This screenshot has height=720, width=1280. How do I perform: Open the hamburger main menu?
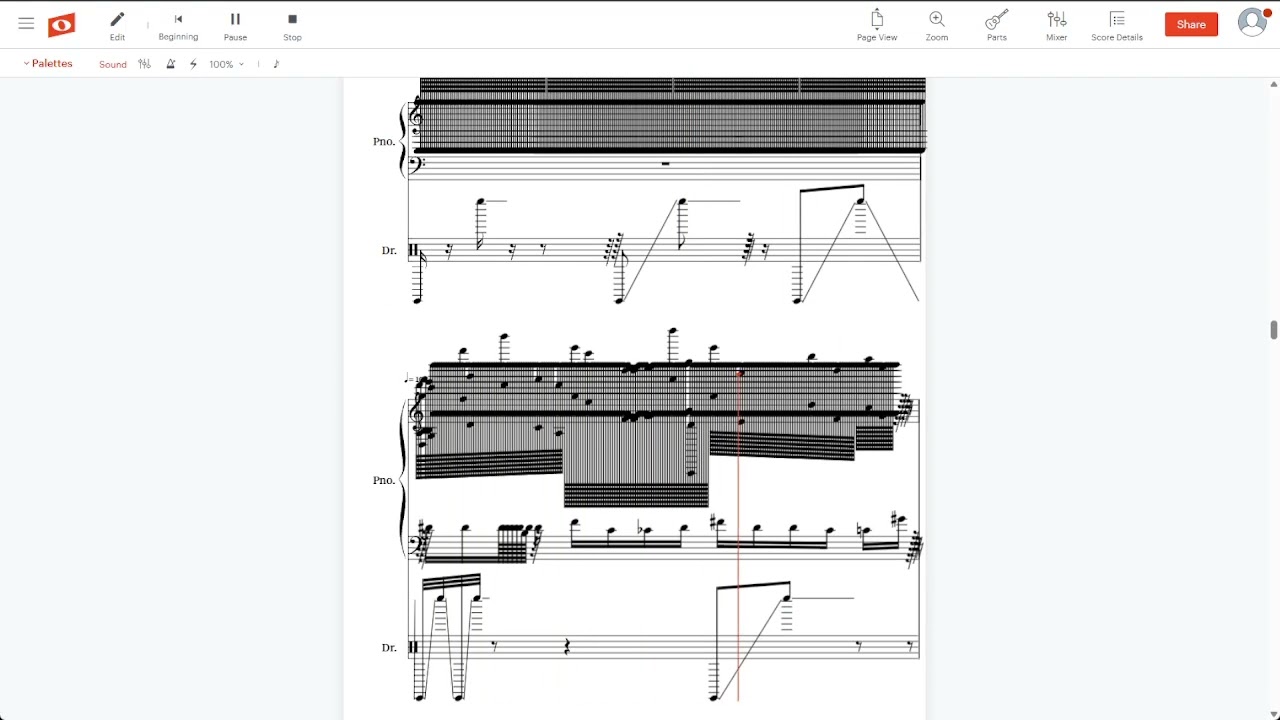tap(26, 24)
